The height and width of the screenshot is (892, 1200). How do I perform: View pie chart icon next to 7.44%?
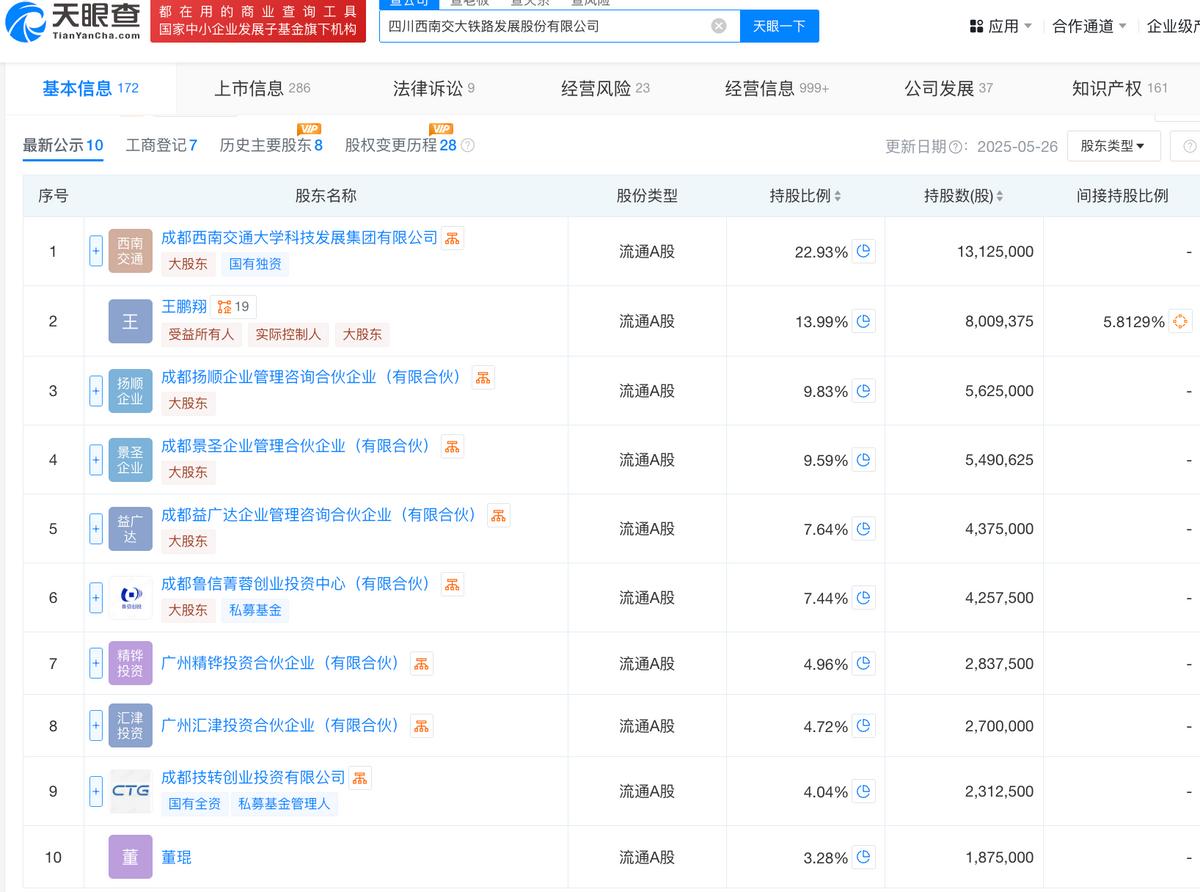pyautogui.click(x=864, y=598)
